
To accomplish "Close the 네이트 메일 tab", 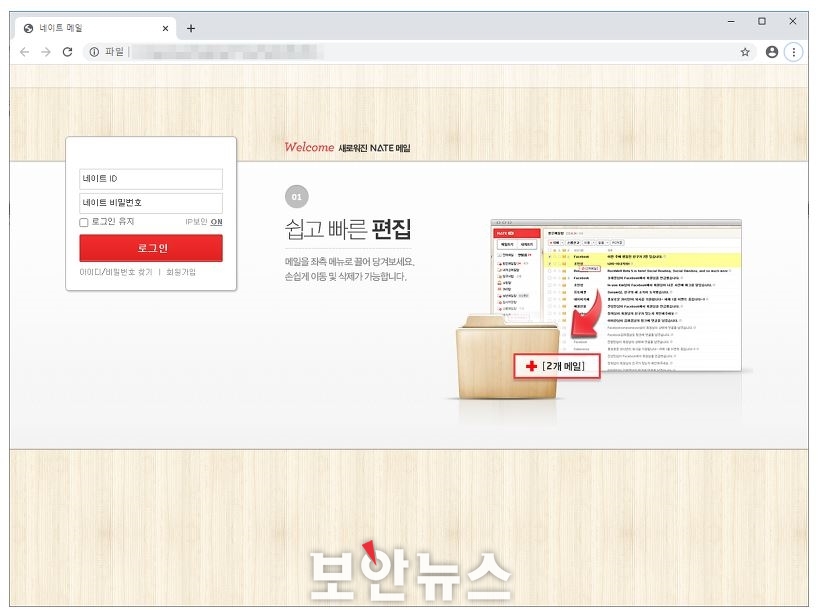I will coord(165,28).
